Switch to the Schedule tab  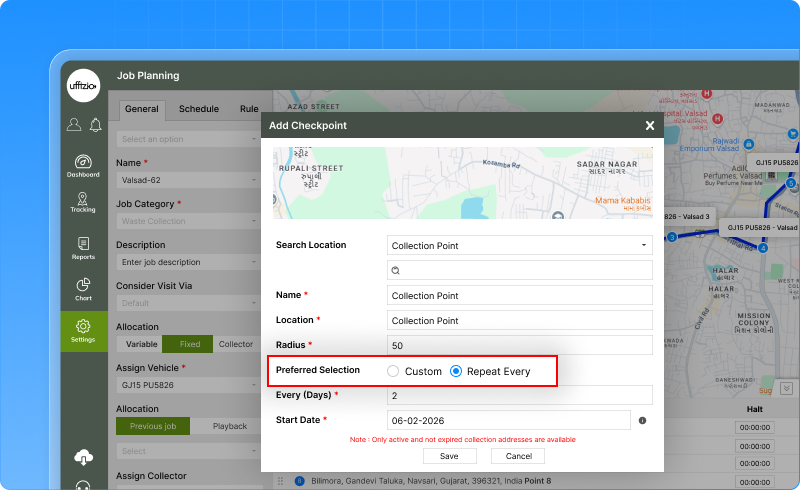click(x=199, y=109)
